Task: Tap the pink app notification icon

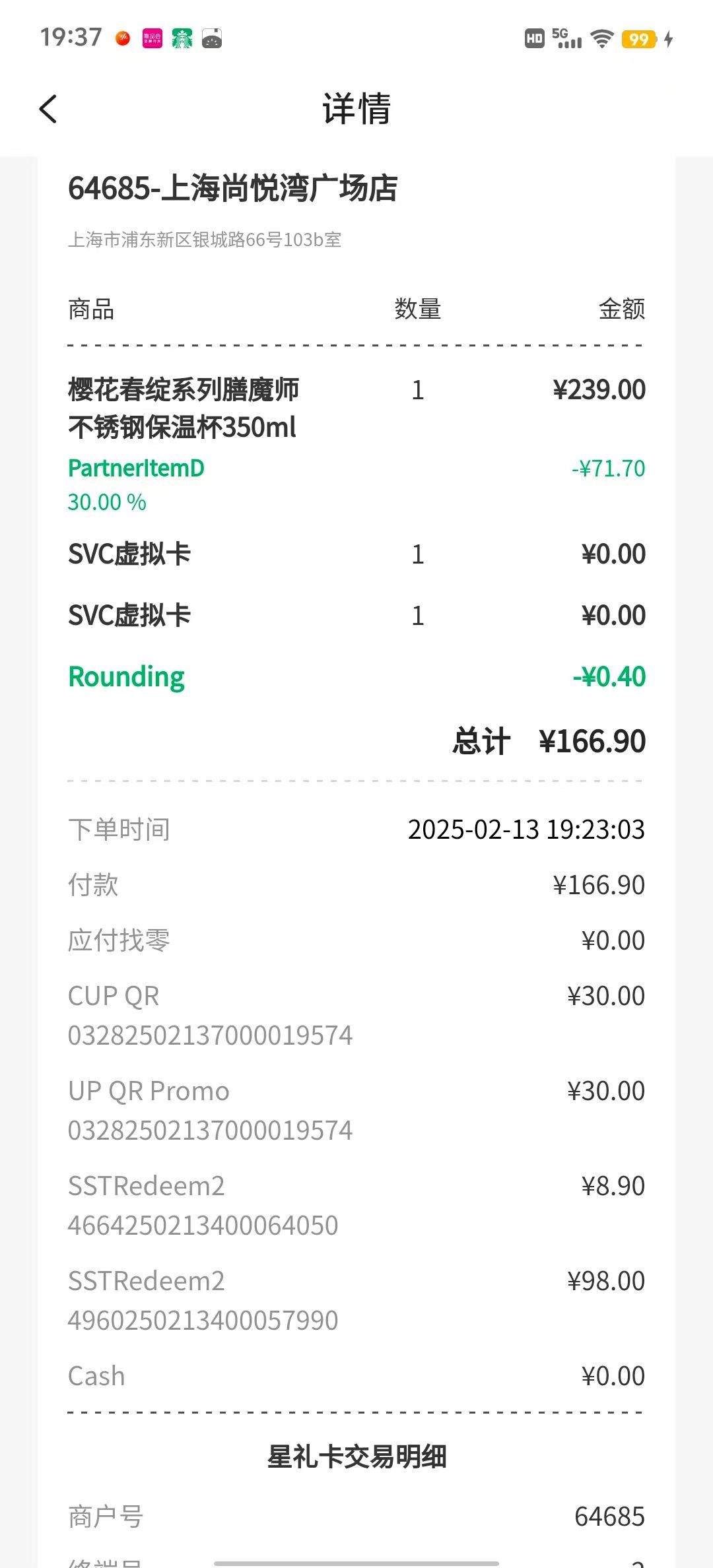Action: [x=153, y=38]
